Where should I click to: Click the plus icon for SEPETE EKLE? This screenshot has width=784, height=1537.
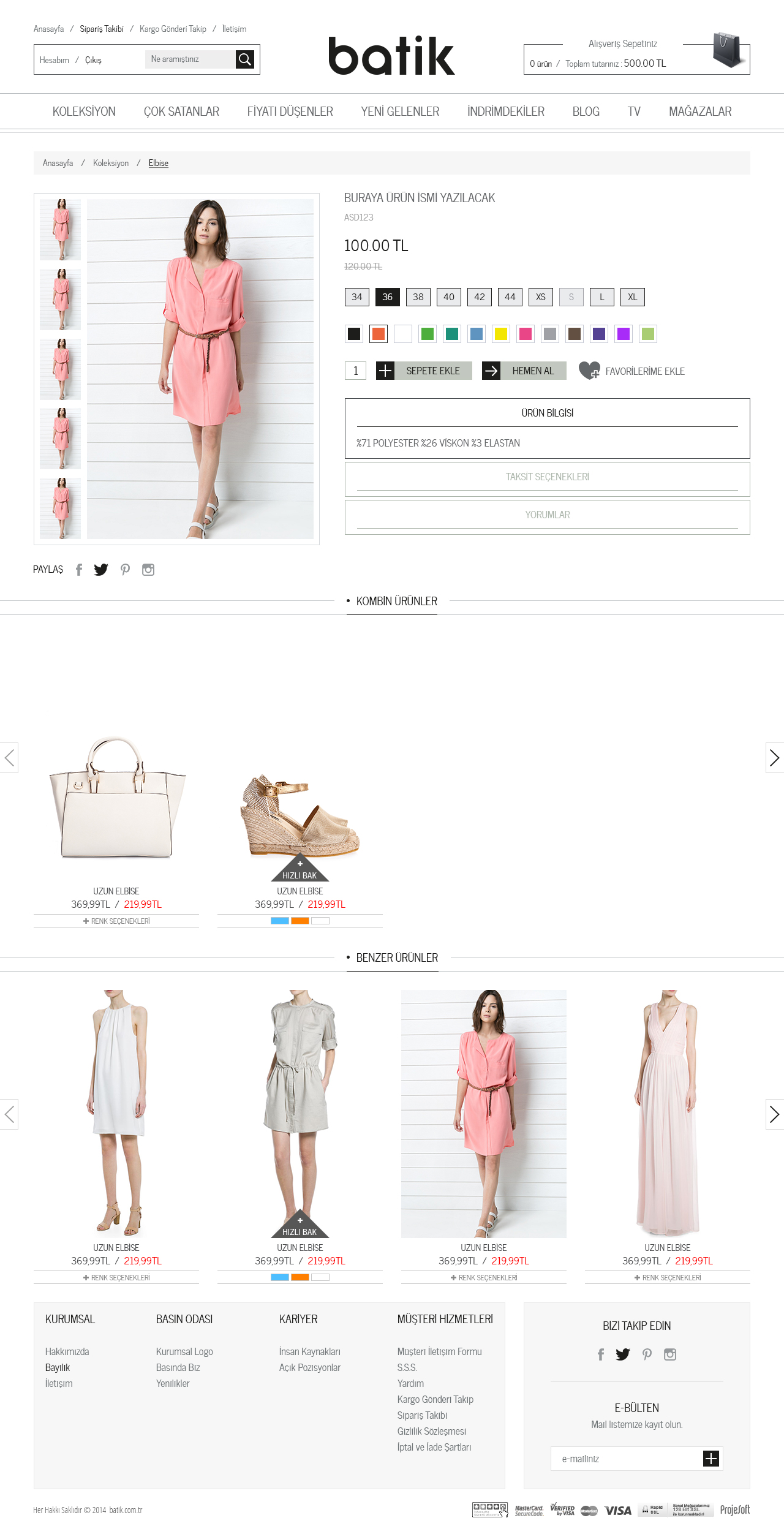point(385,371)
